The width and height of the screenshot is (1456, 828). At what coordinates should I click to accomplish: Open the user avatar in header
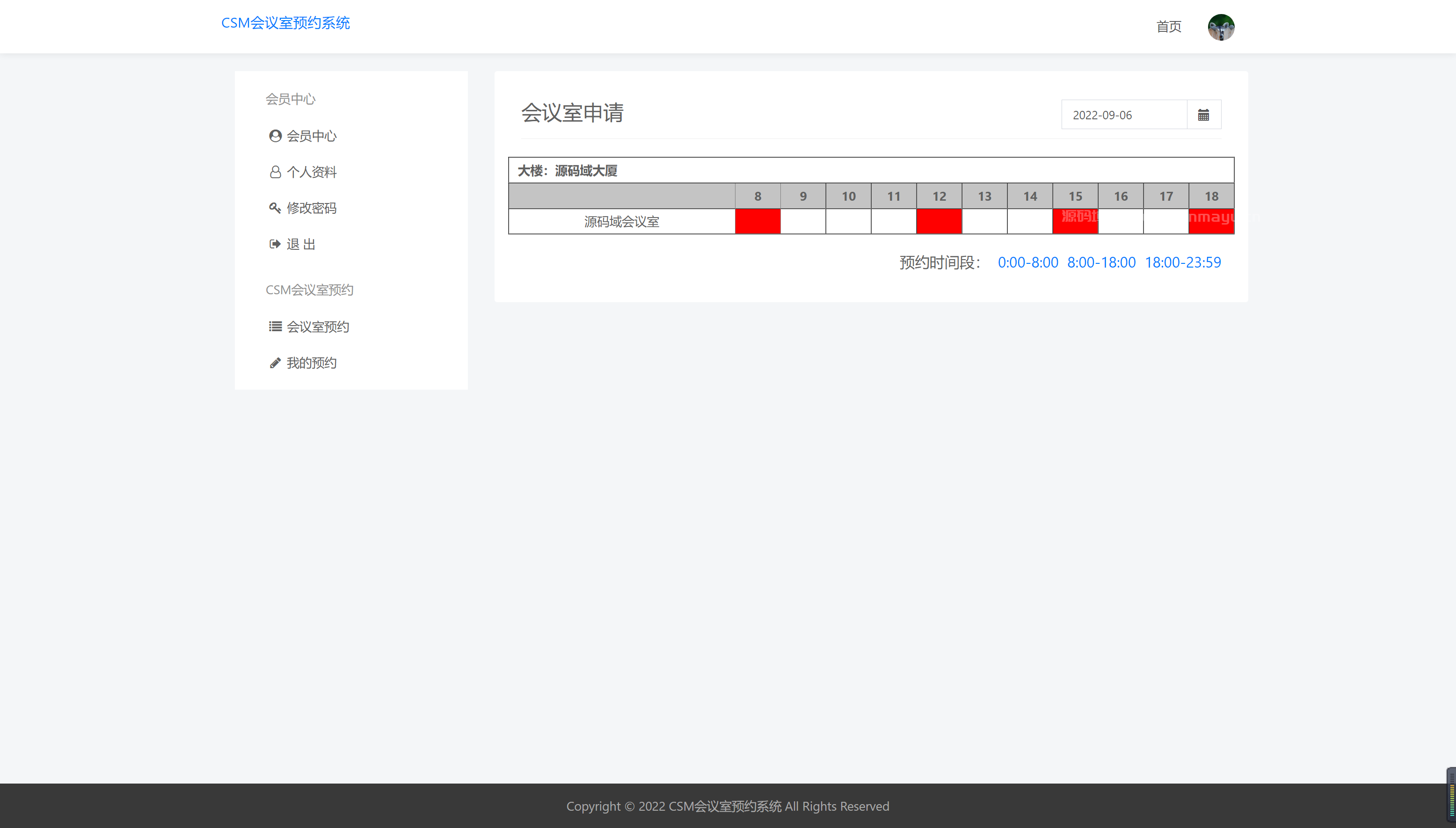pyautogui.click(x=1221, y=27)
